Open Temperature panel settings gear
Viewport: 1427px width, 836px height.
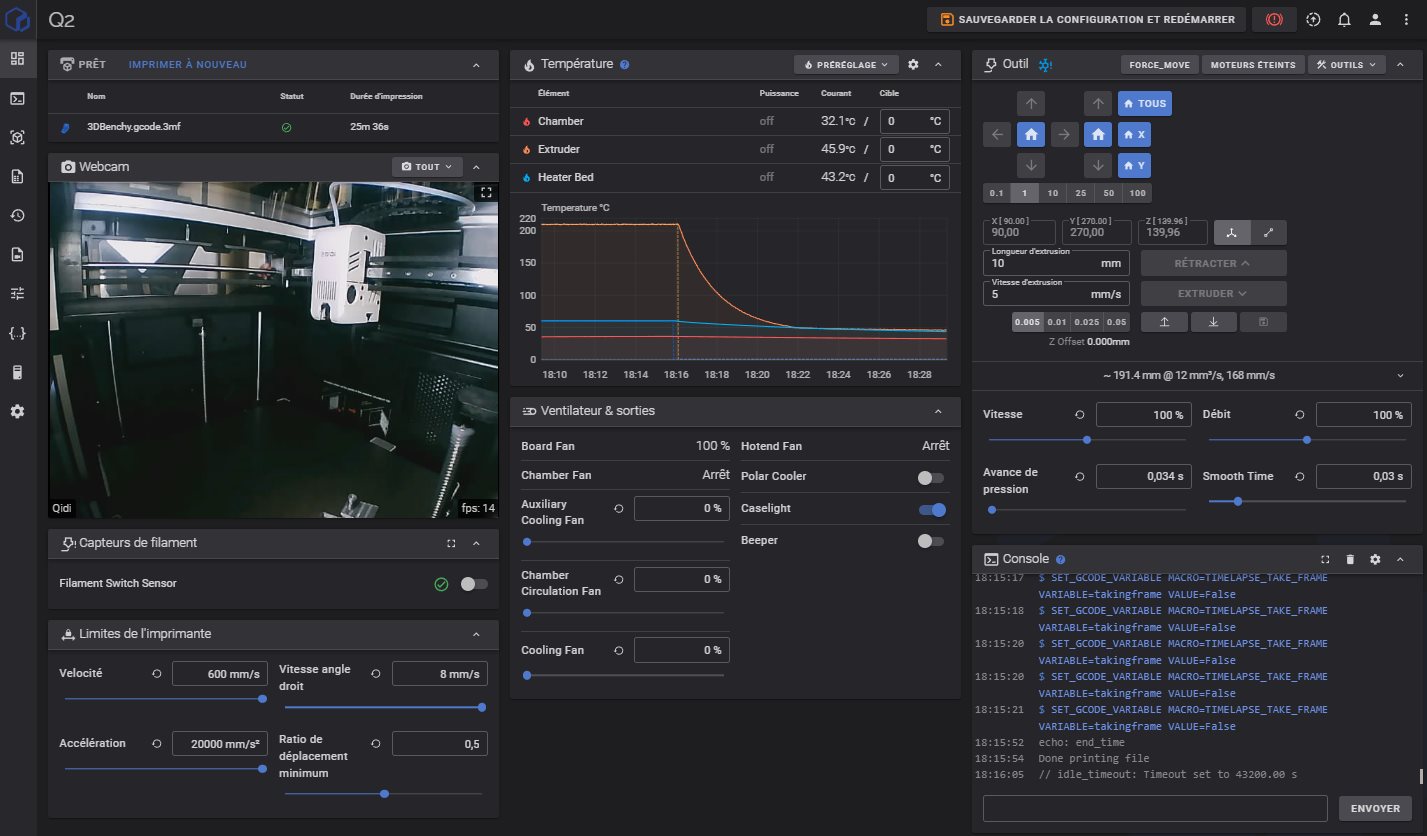pyautogui.click(x=913, y=64)
